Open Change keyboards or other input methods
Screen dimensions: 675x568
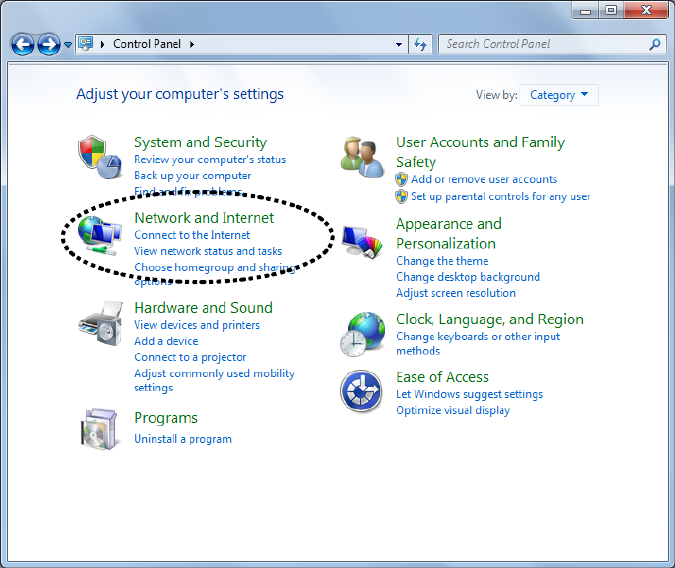(478, 343)
